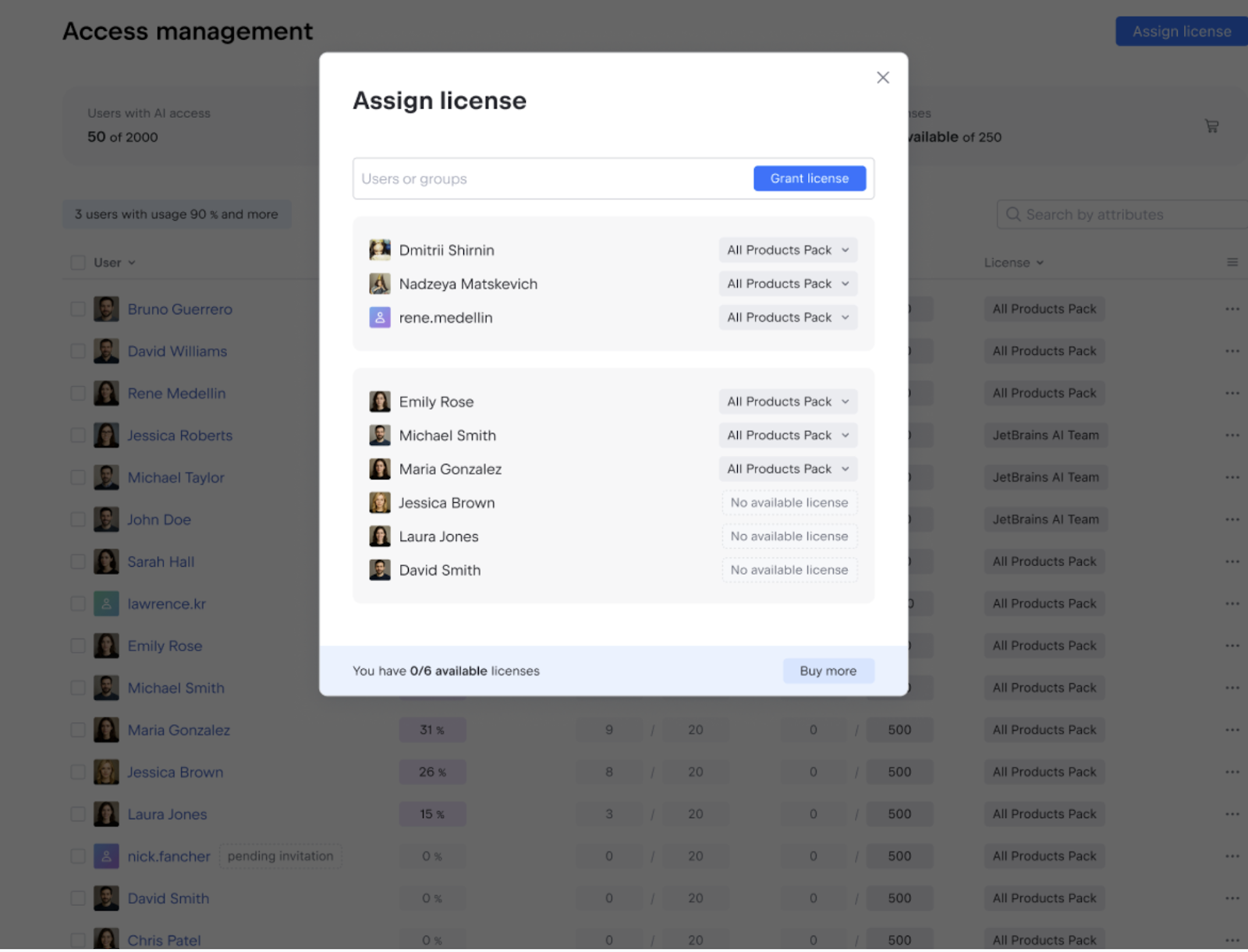
Task: Toggle the select all users checkbox
Action: click(x=78, y=263)
